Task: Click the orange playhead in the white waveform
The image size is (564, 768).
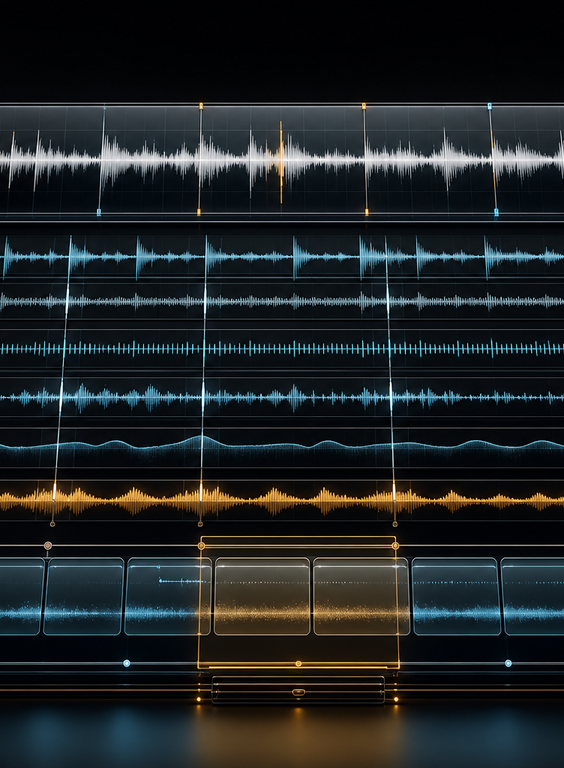Action: [281, 162]
